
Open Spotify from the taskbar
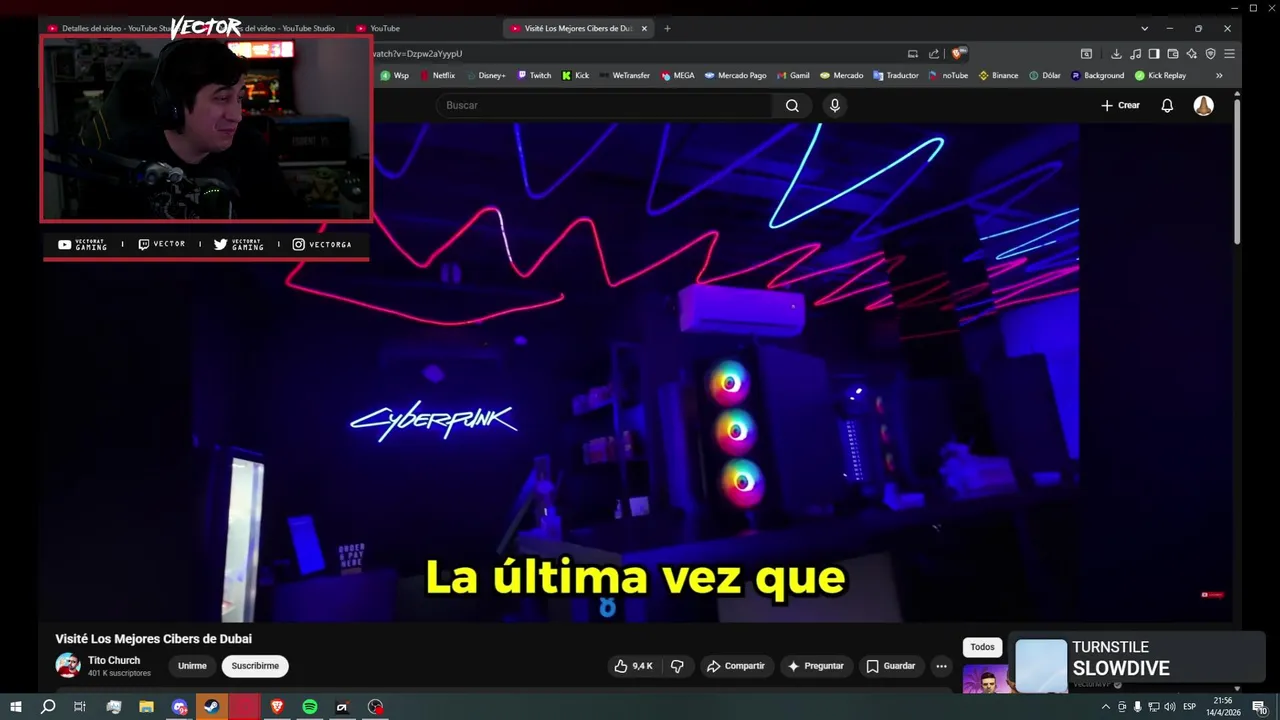(x=310, y=707)
